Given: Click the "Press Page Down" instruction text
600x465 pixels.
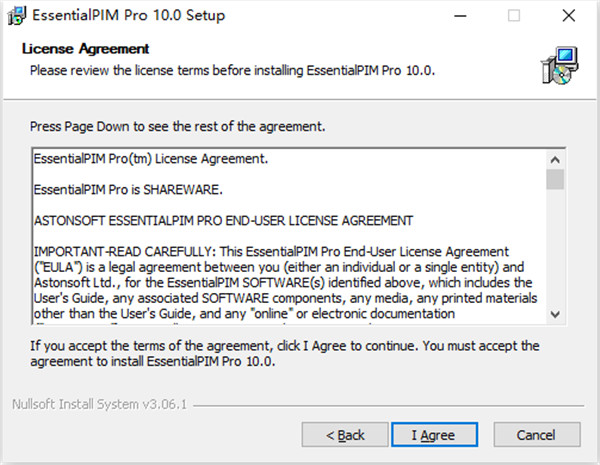Looking at the screenshot, I should pos(177,128).
